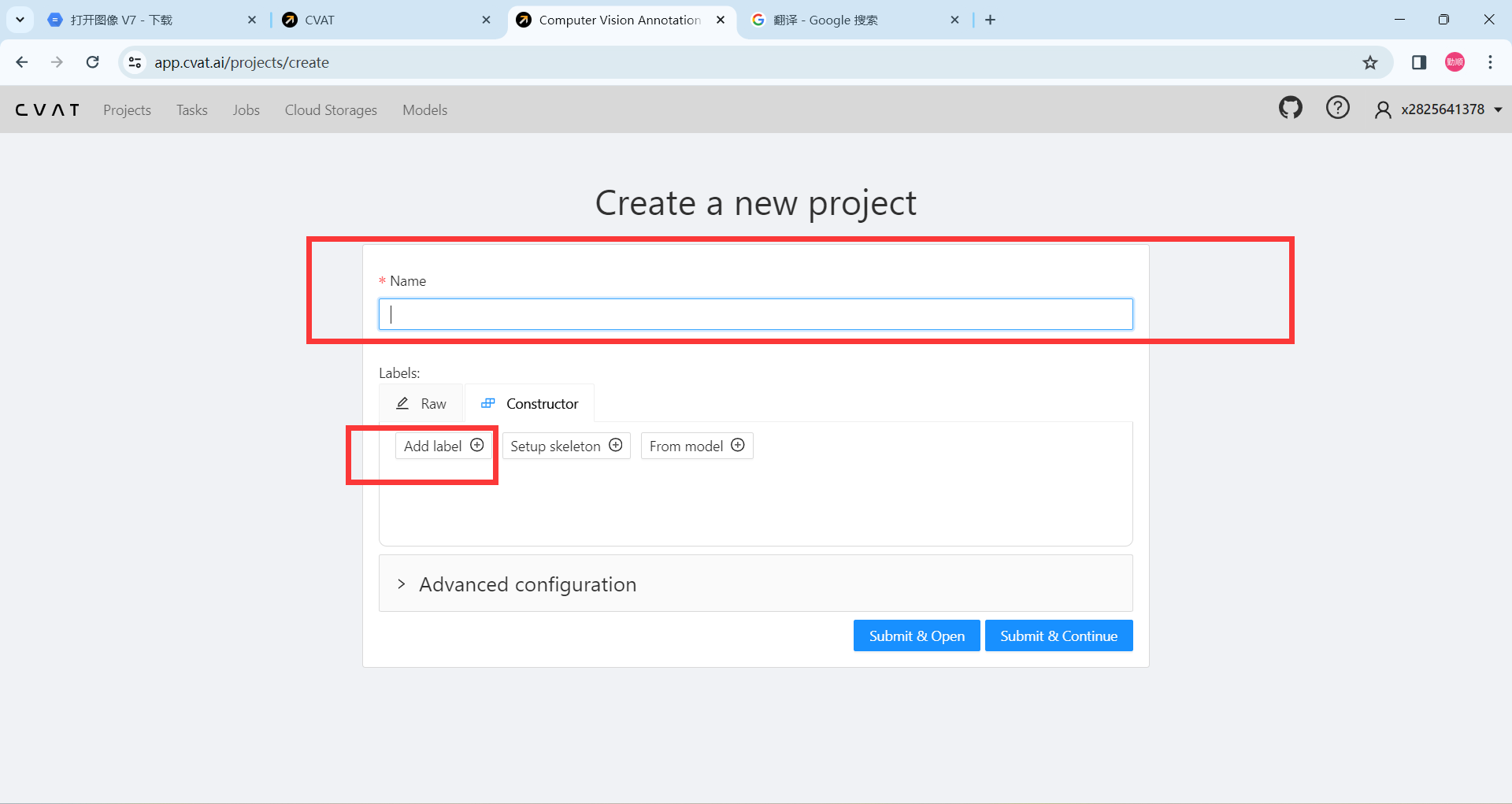Click the help question mark icon
The image size is (1512, 804).
tap(1337, 108)
